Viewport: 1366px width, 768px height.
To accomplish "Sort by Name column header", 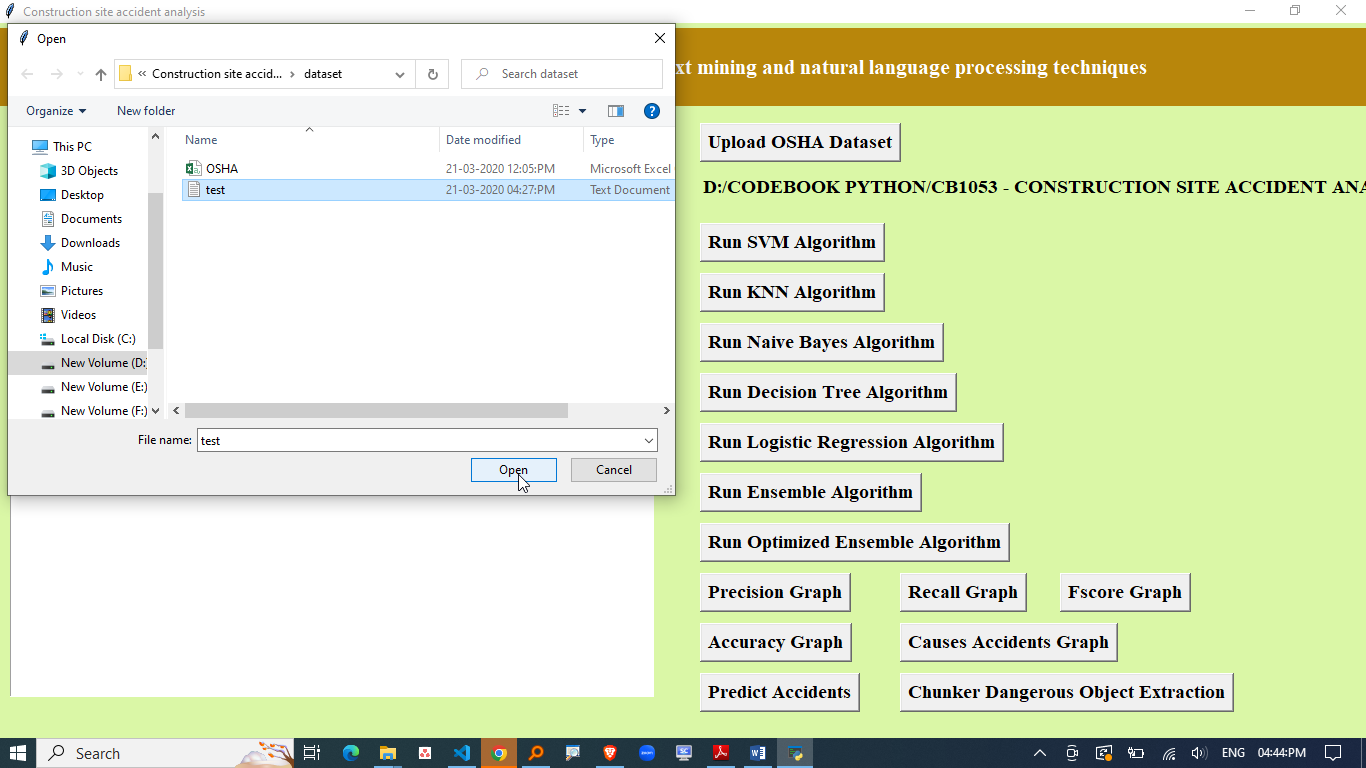I will point(309,140).
